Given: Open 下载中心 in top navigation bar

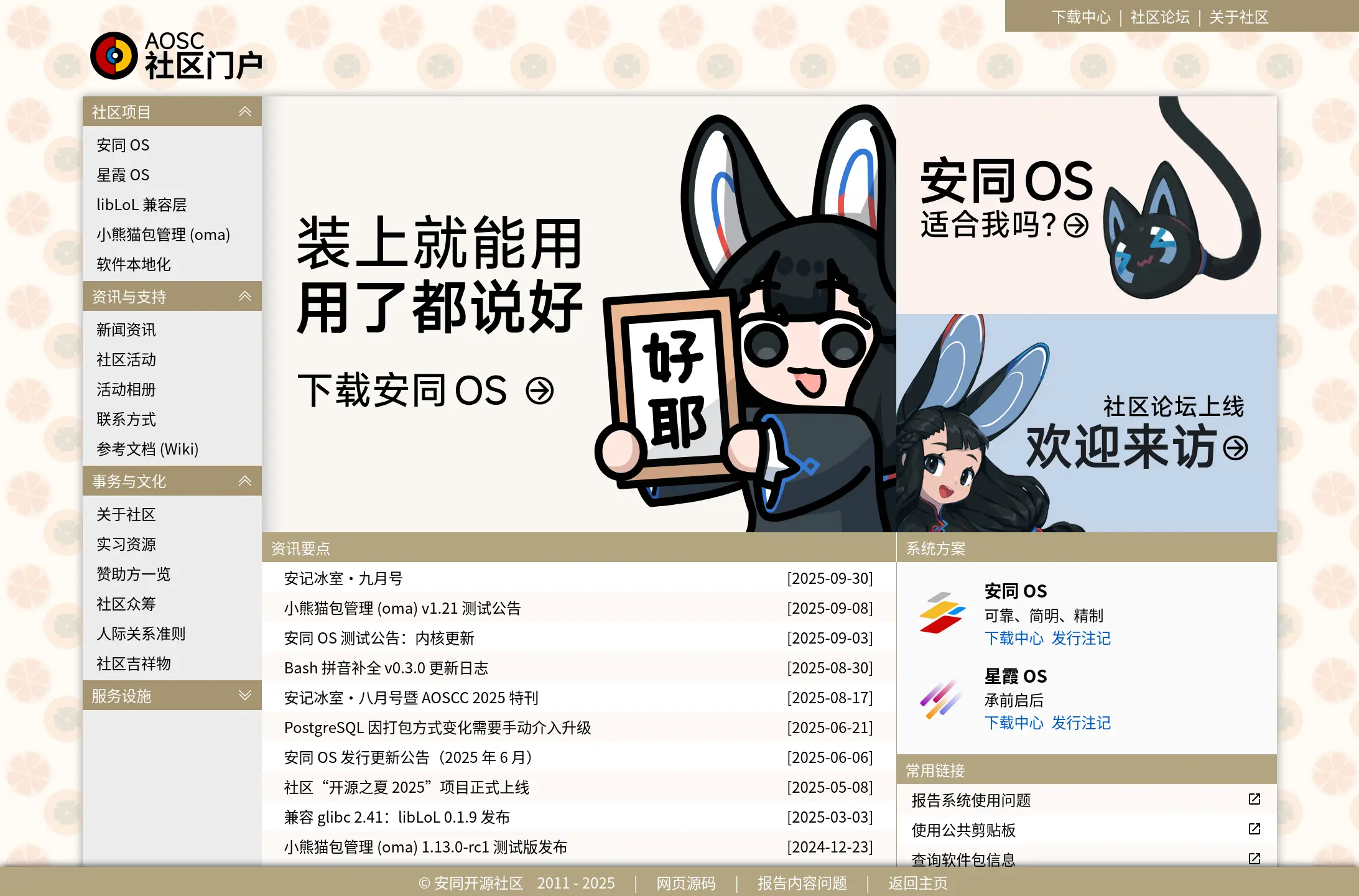Looking at the screenshot, I should click(1081, 17).
